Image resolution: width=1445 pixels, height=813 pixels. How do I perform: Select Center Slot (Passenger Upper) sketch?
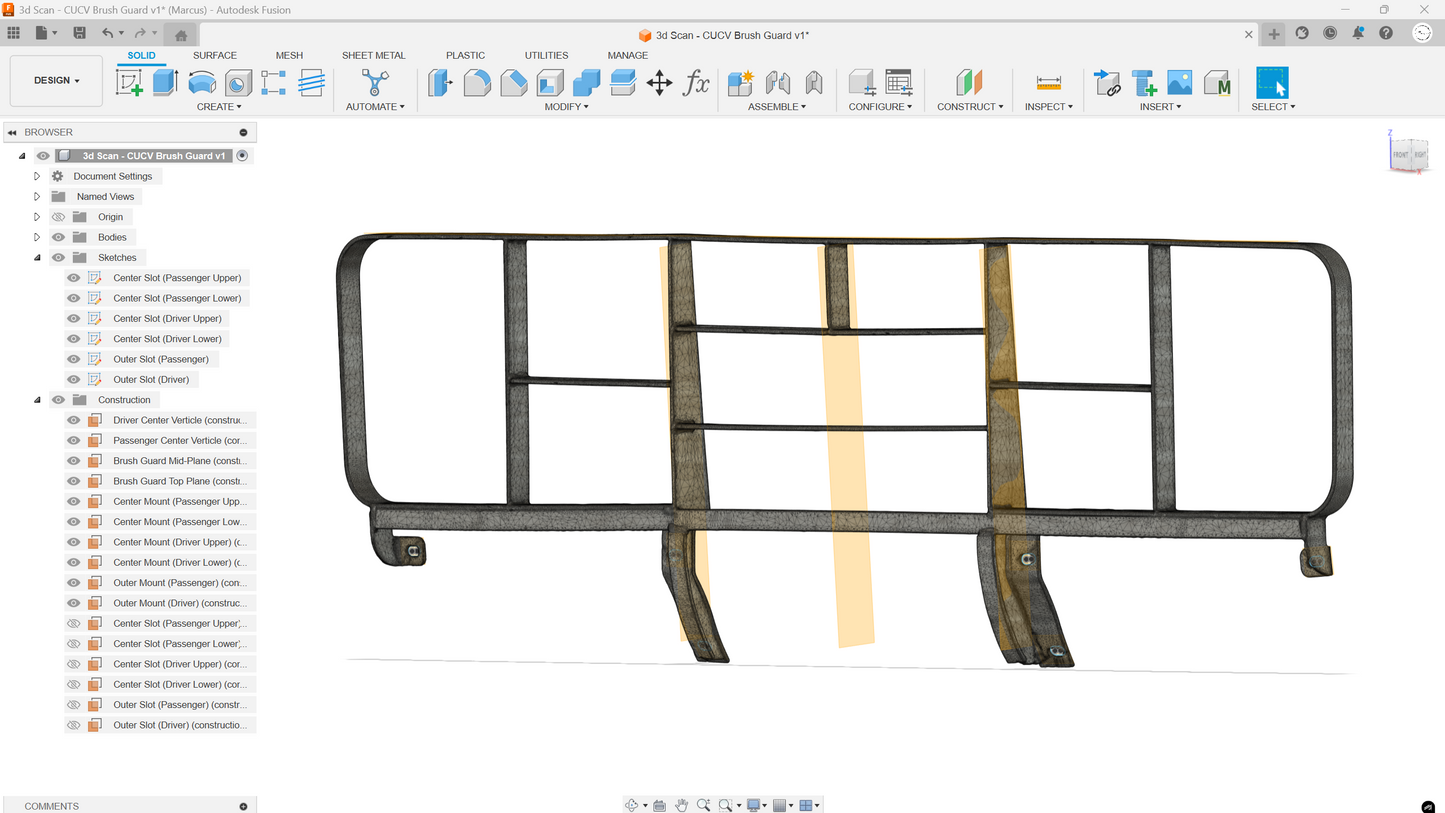177,278
